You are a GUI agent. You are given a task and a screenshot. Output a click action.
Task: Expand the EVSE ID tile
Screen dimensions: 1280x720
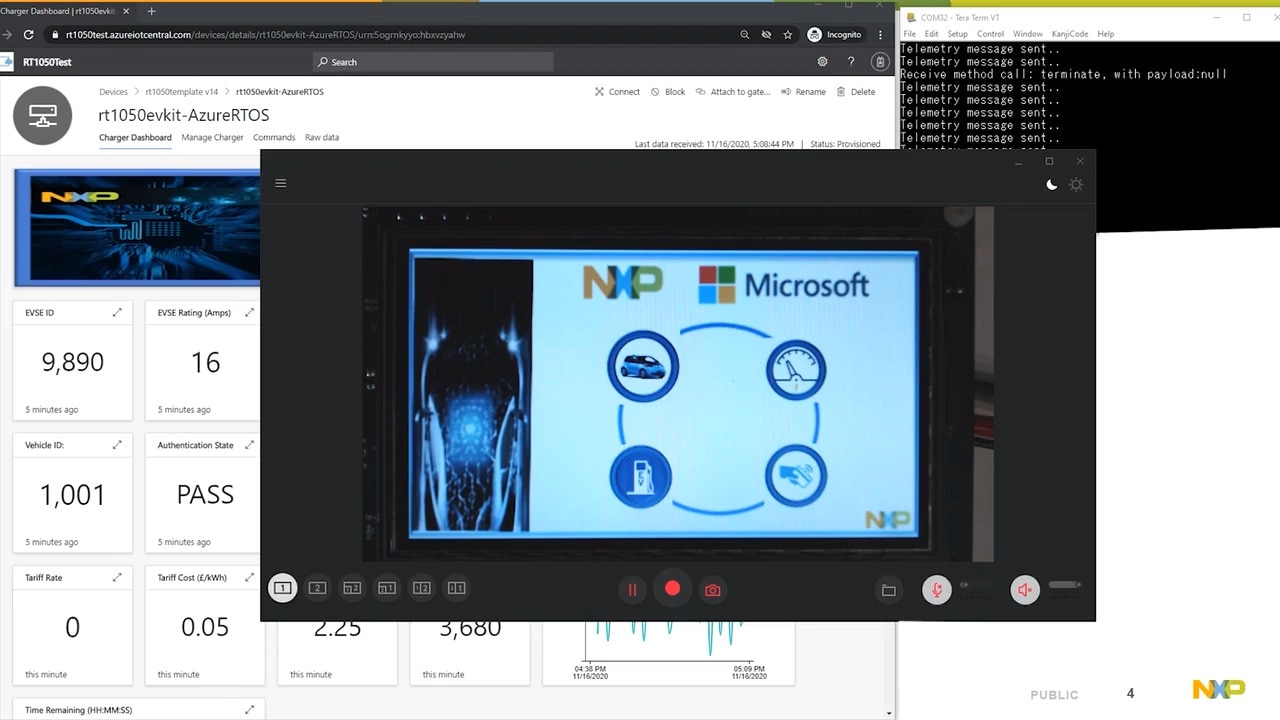point(117,313)
